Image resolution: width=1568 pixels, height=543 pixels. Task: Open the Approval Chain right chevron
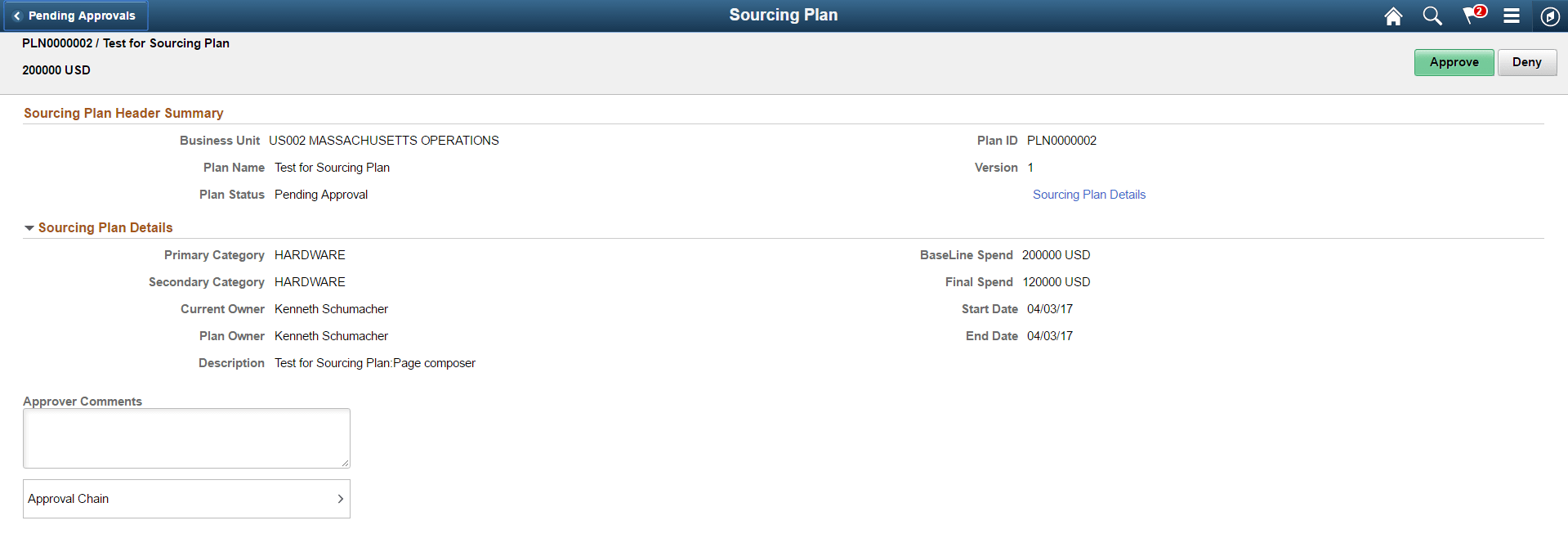point(341,498)
